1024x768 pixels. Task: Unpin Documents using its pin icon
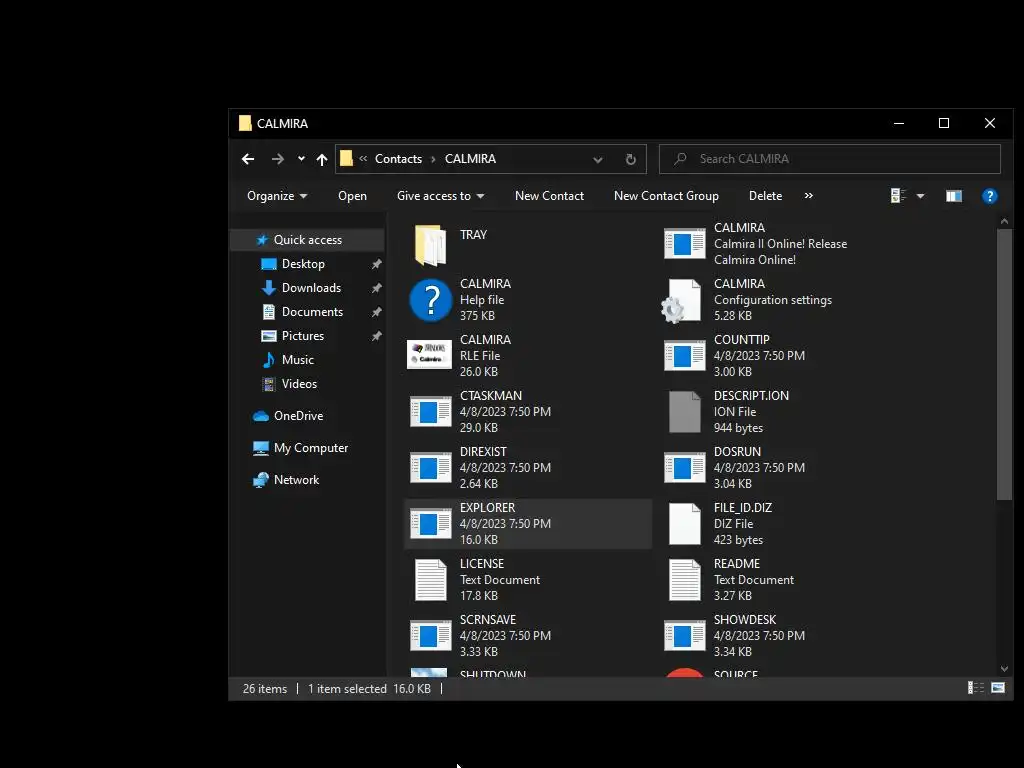pyautogui.click(x=376, y=312)
